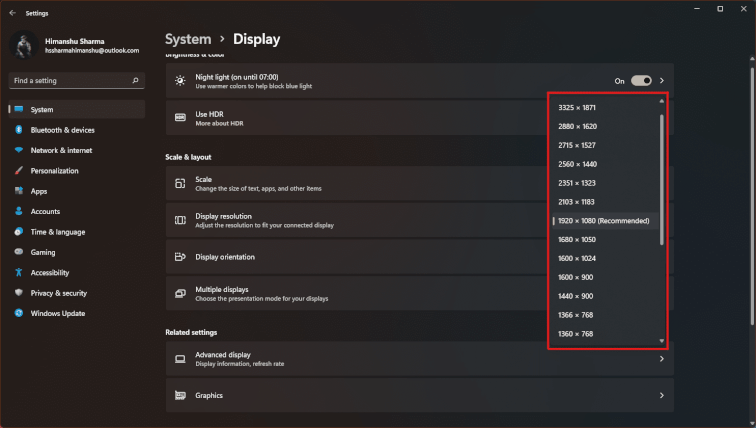Screen dimensions: 756x428
Task: Open Privacy & security shield icon
Action: 19,293
